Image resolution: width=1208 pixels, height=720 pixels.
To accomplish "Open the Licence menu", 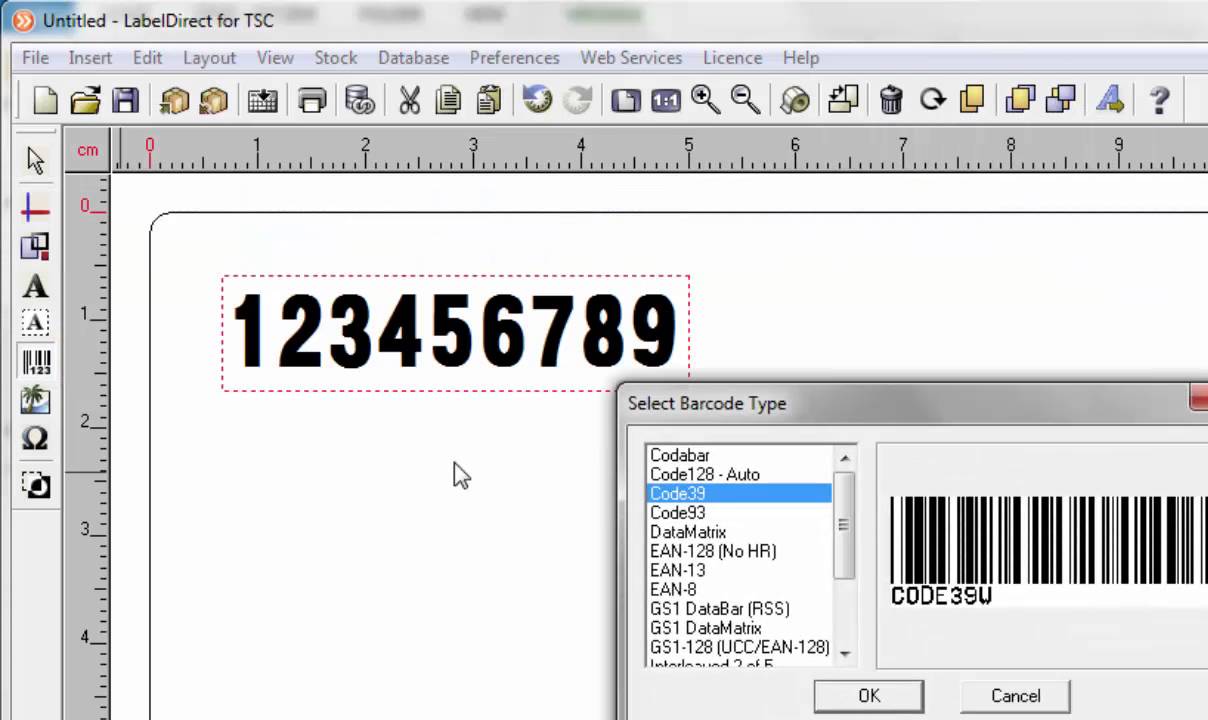I will tap(732, 58).
